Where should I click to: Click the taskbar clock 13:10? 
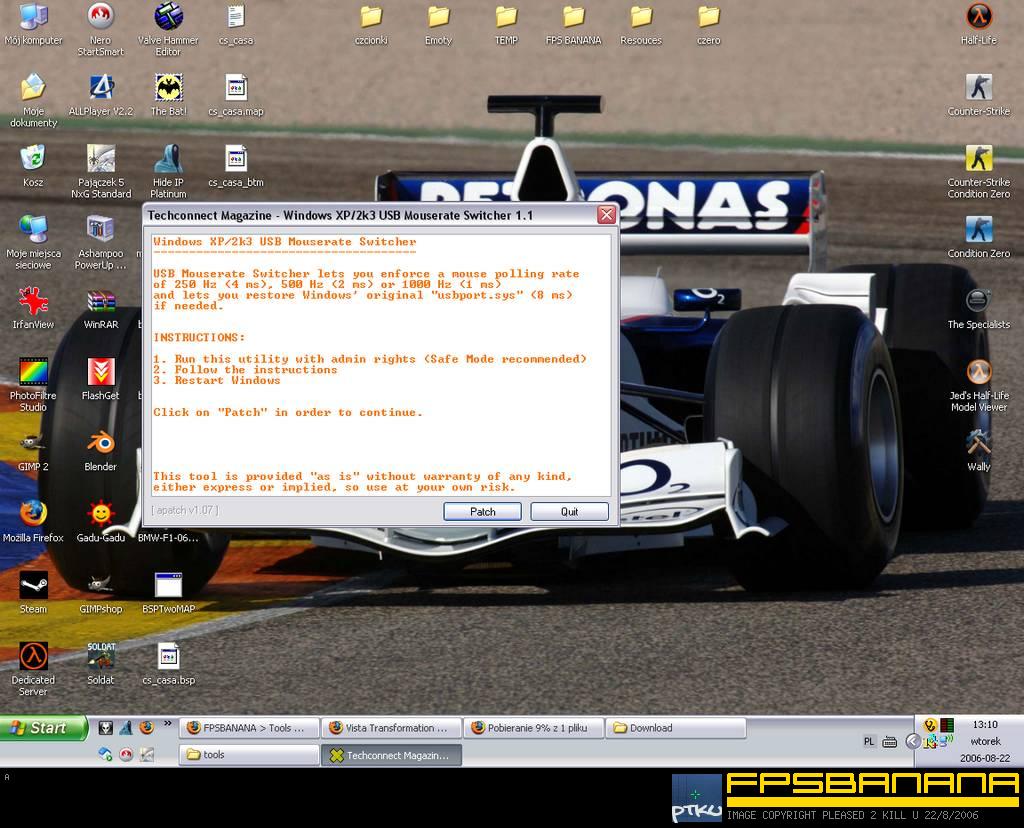click(985, 724)
